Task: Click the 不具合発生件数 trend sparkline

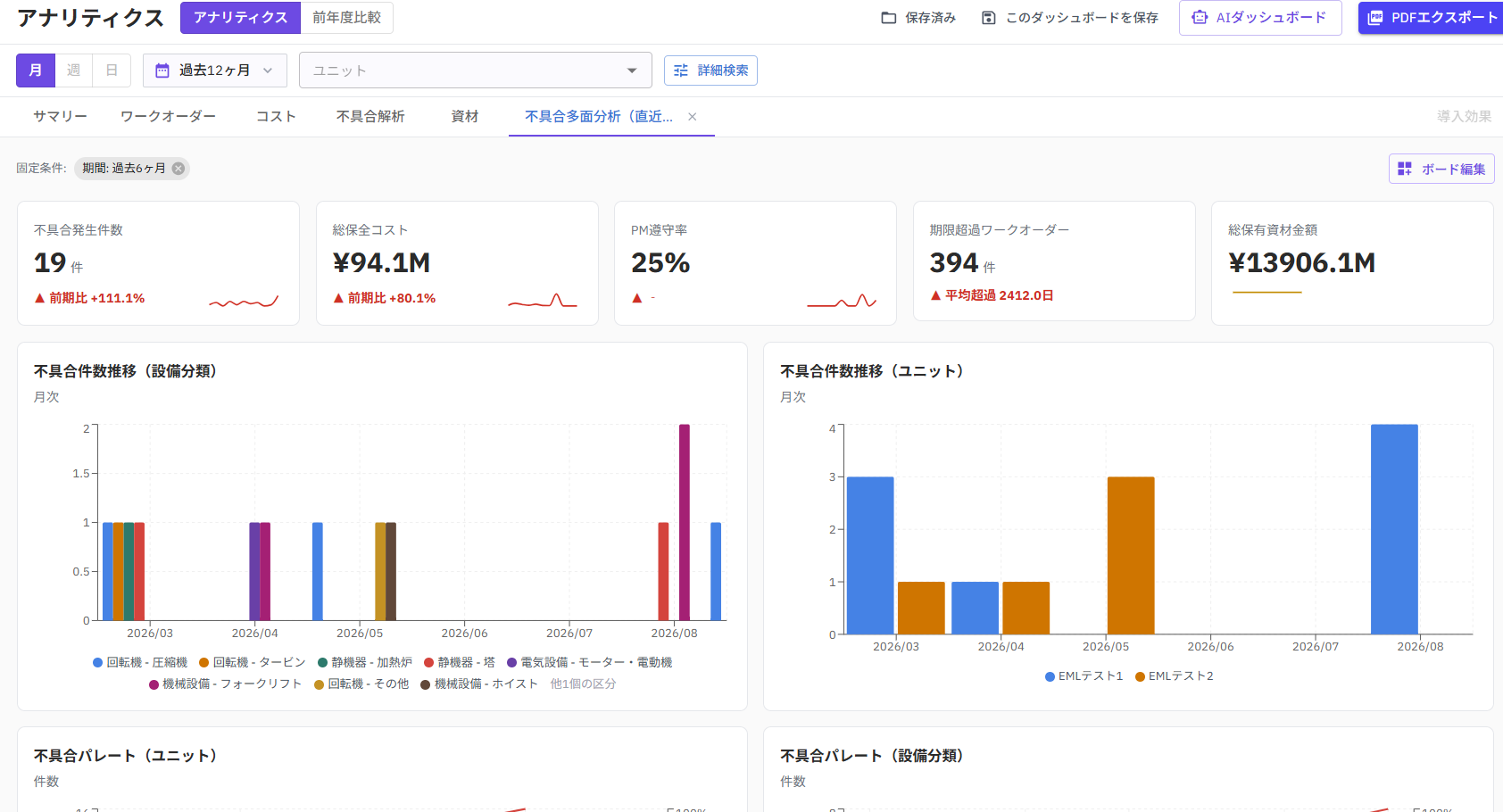Action: [x=244, y=302]
